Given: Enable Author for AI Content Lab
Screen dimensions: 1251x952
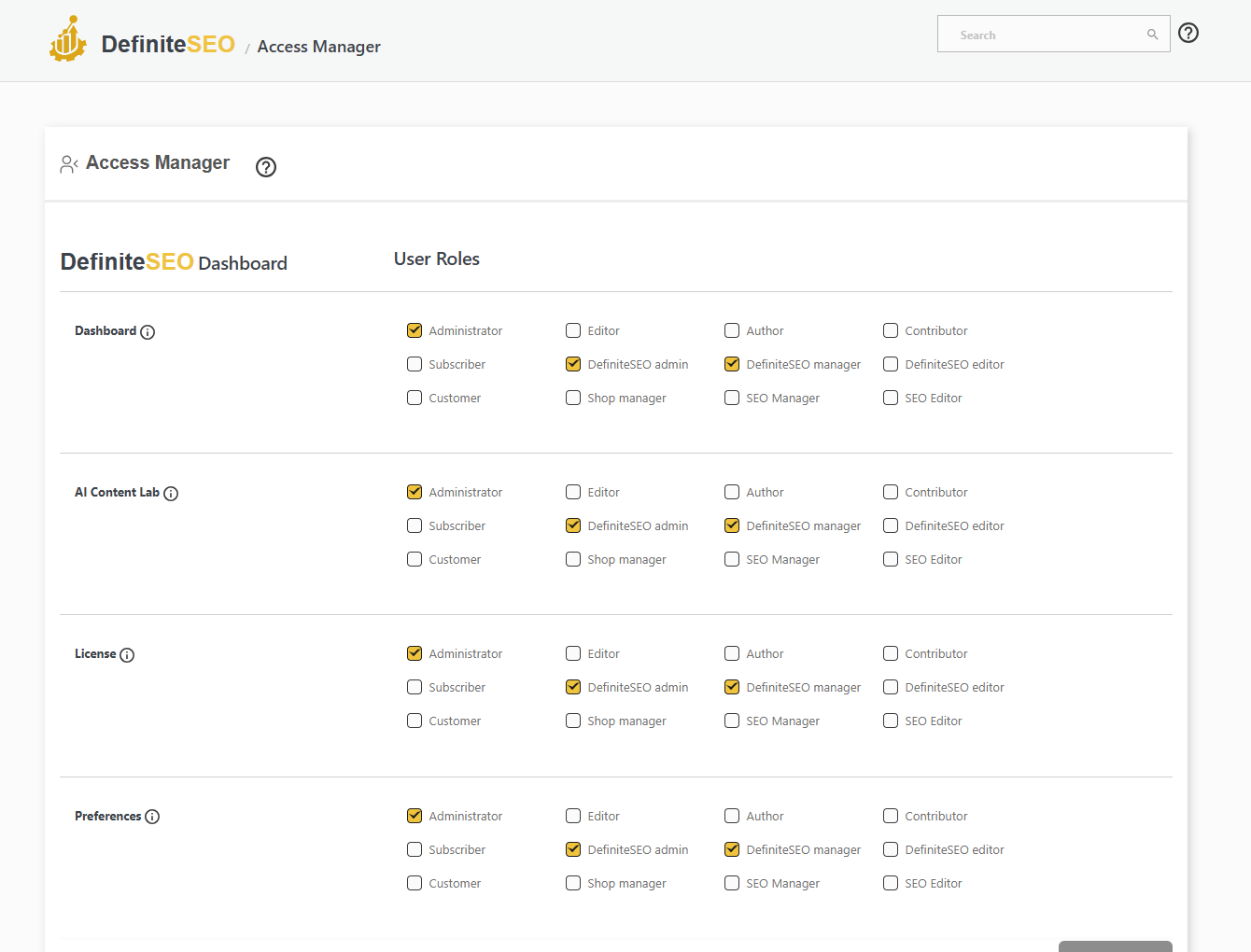Looking at the screenshot, I should [x=732, y=492].
